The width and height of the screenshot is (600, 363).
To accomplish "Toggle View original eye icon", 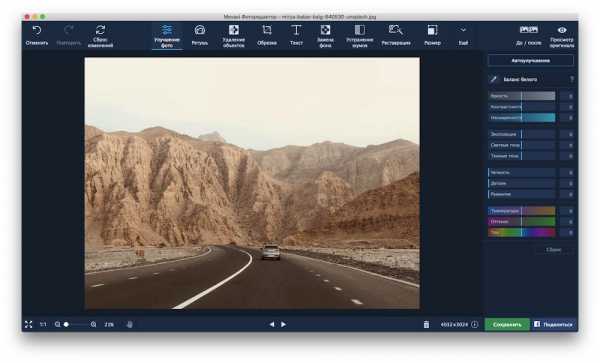I will pos(562,30).
